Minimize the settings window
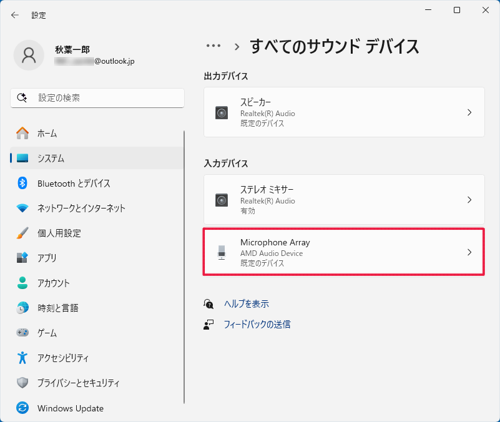The image size is (500, 422). (428, 10)
